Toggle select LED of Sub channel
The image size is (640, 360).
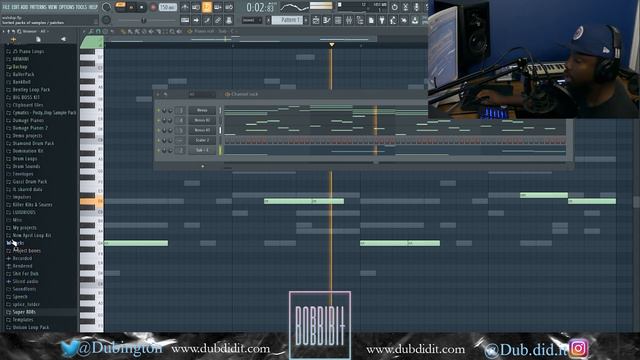[x=220, y=151]
